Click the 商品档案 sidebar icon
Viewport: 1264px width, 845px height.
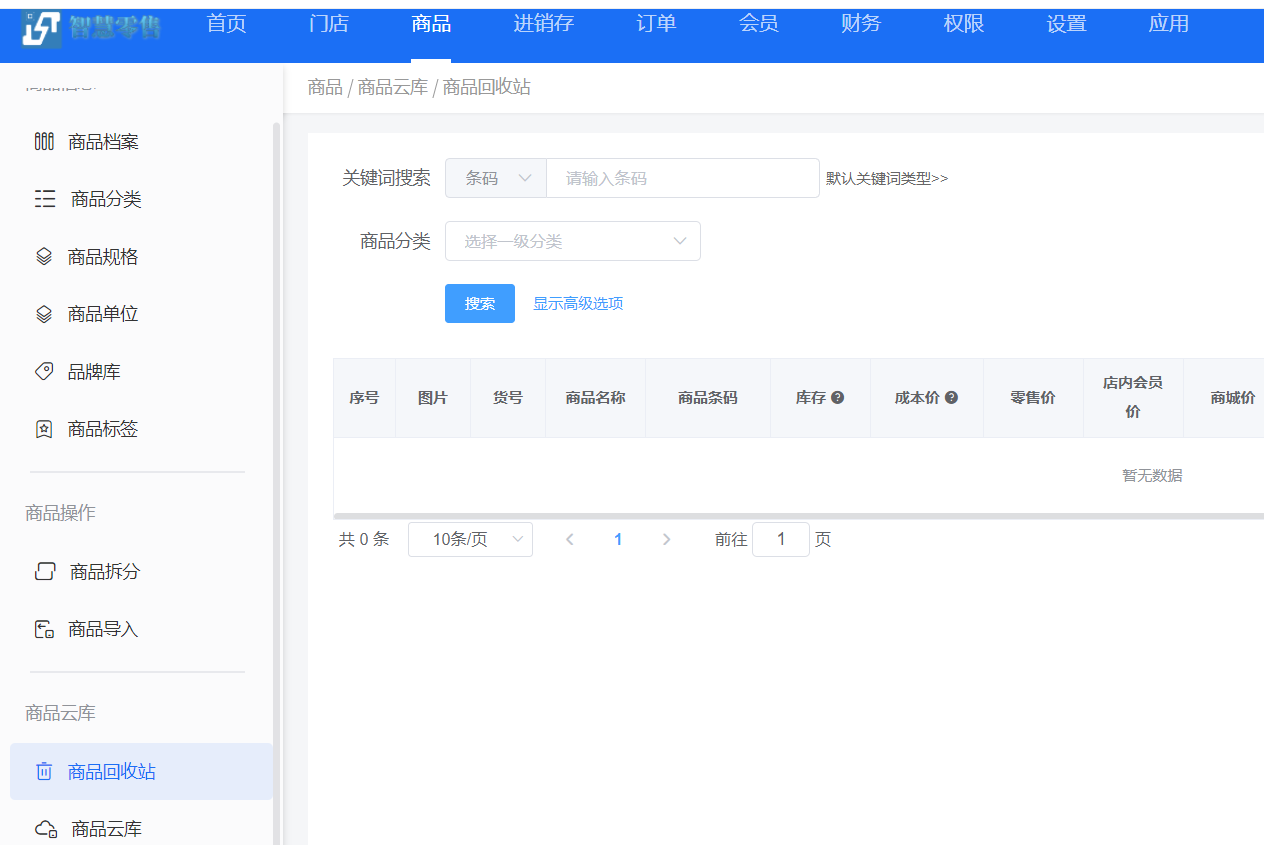tap(44, 142)
